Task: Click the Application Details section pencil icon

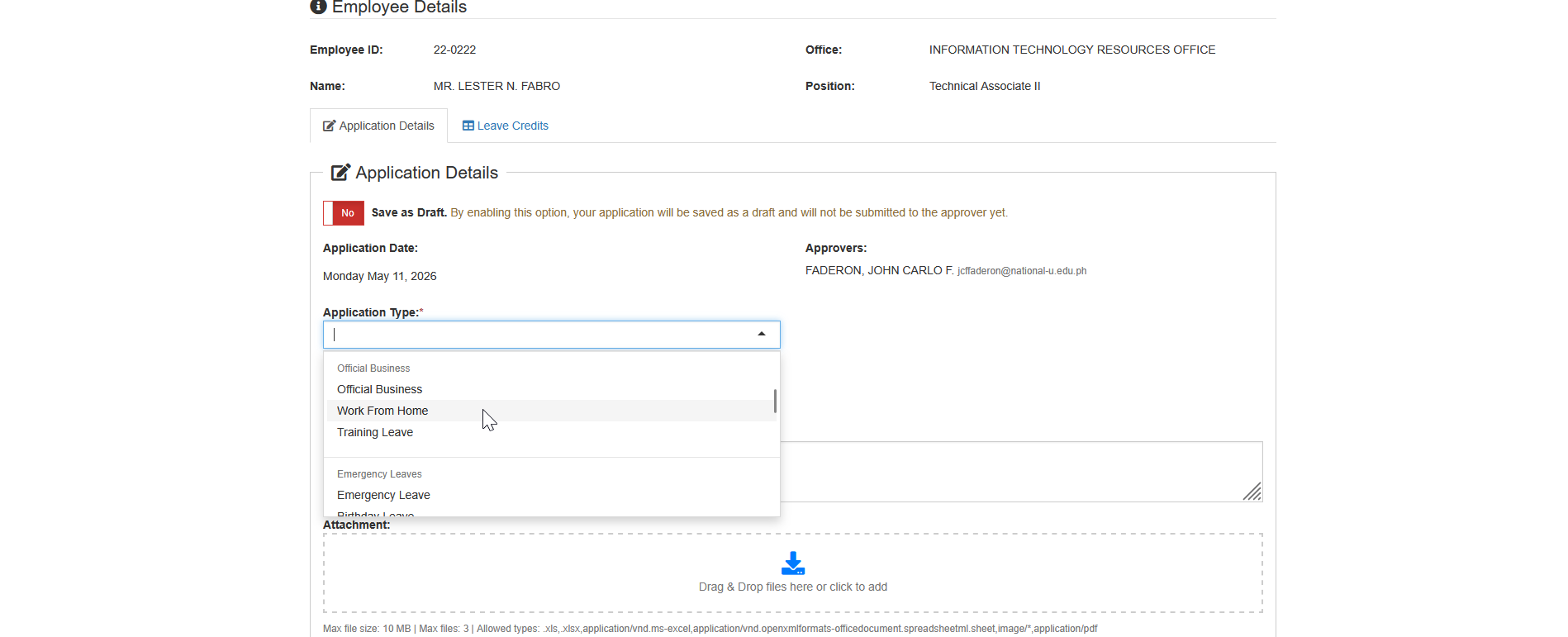Action: coord(340,172)
